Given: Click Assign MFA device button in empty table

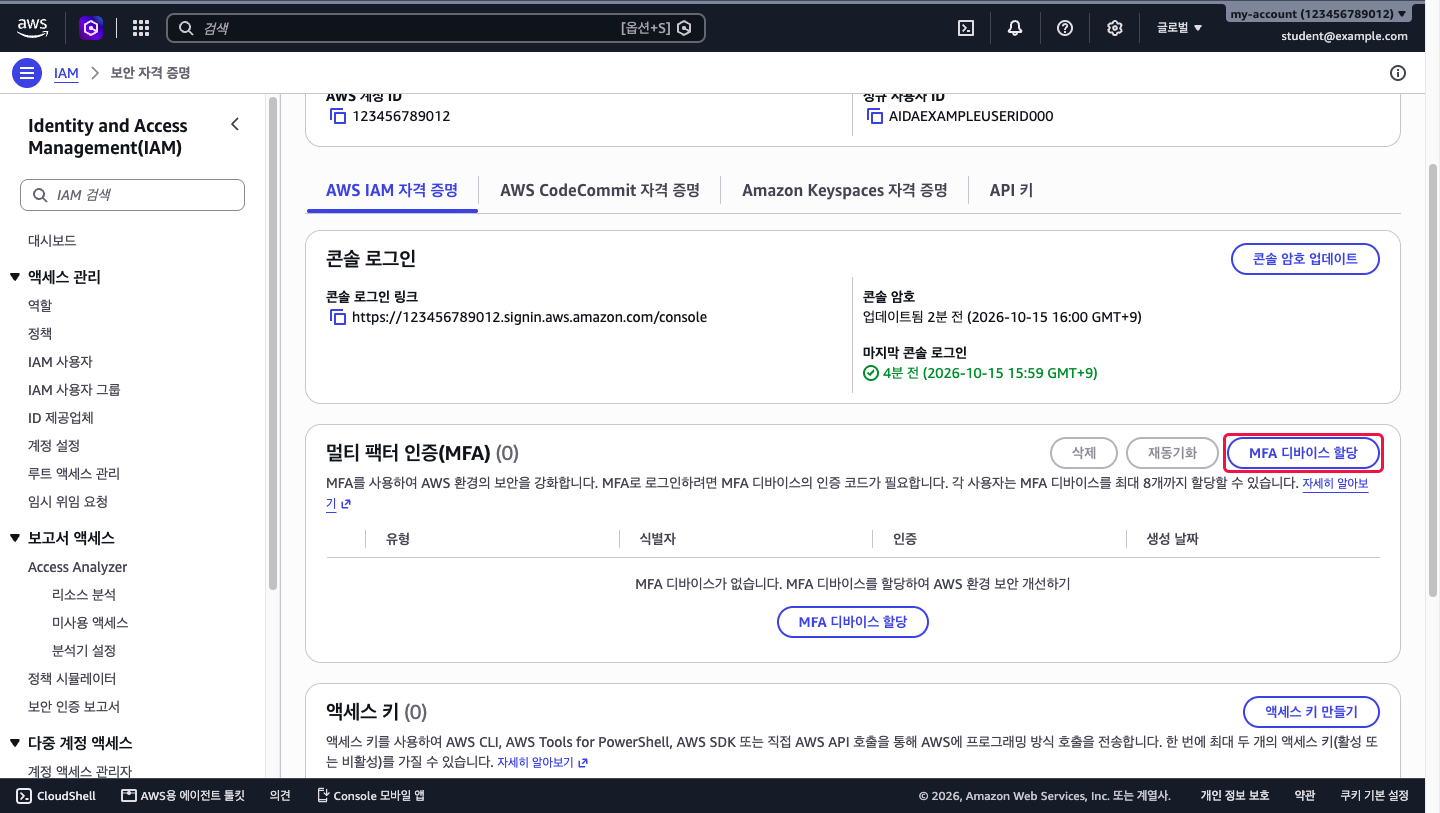Looking at the screenshot, I should coord(853,622).
